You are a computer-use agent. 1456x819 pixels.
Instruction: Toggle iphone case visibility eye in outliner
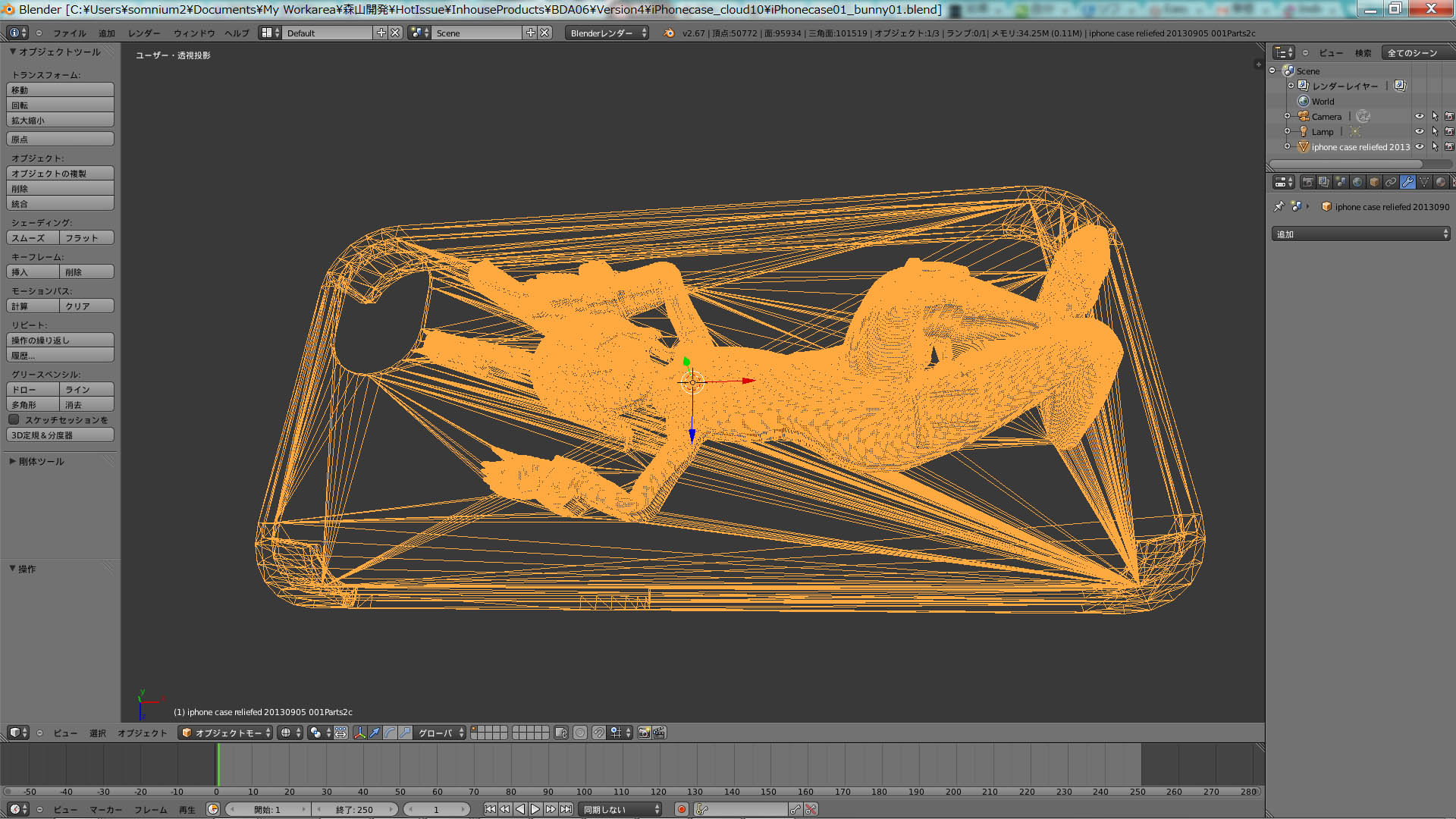coord(1420,146)
